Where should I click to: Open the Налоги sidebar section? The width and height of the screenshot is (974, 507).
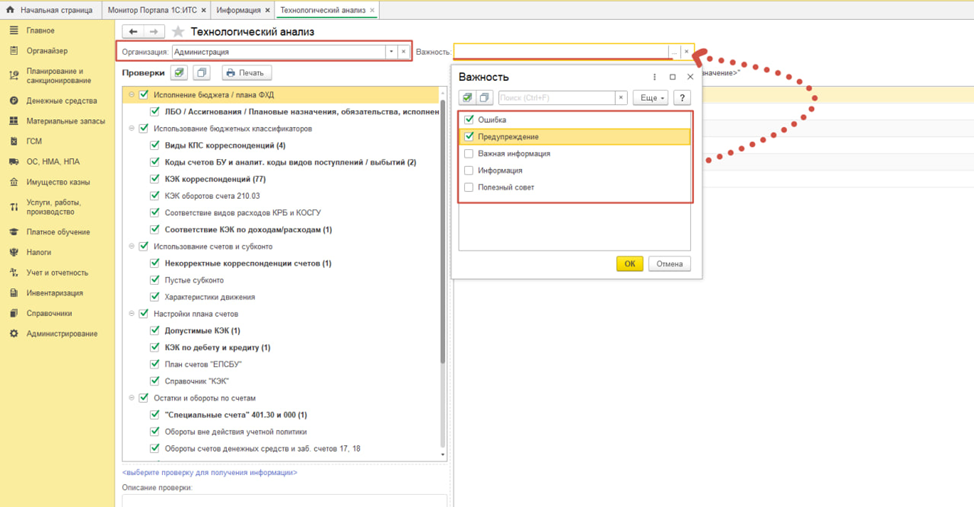[39, 252]
